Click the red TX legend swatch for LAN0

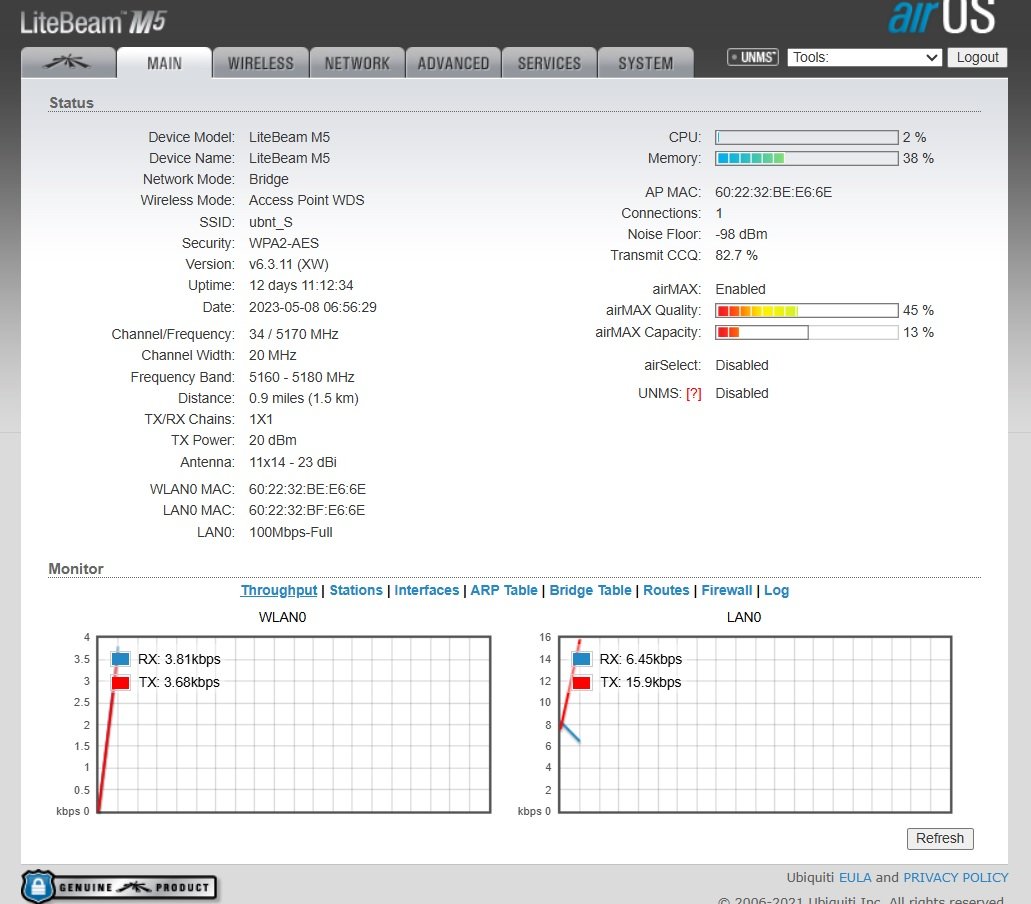tap(581, 682)
